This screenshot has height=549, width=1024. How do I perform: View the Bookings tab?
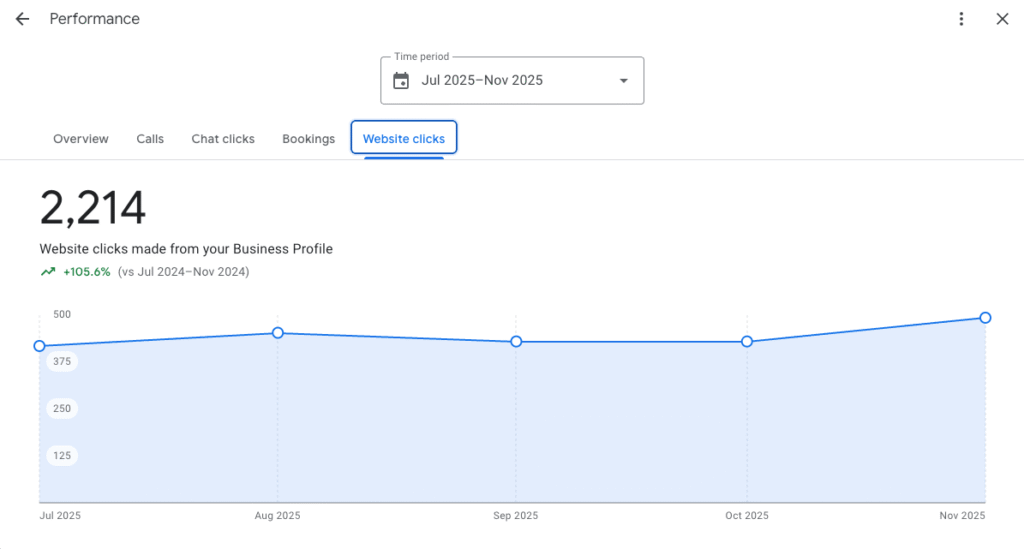tap(308, 139)
